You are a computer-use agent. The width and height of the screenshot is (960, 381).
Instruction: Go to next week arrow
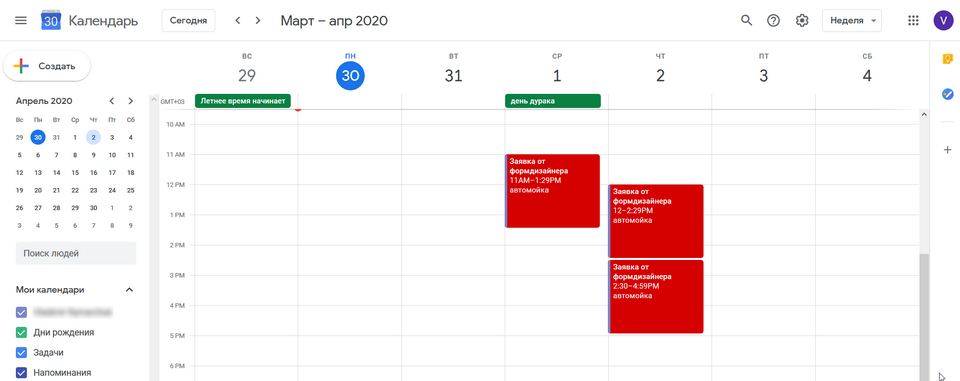click(258, 20)
